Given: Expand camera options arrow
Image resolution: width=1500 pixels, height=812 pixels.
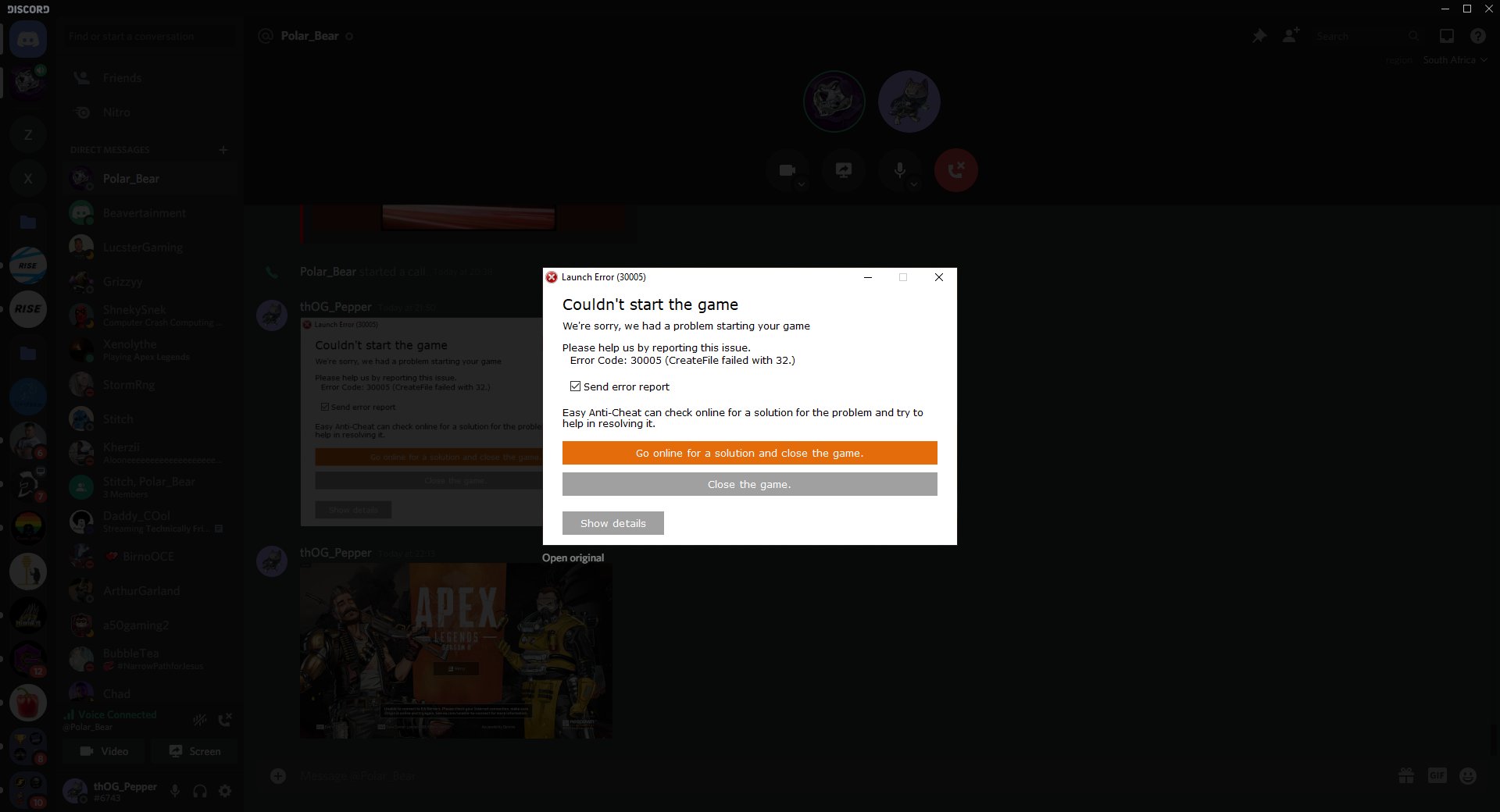Looking at the screenshot, I should [x=801, y=185].
